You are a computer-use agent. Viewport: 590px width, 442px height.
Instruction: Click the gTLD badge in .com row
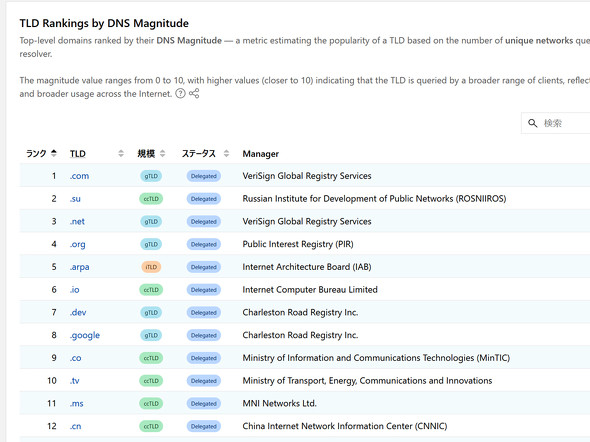tap(151, 176)
